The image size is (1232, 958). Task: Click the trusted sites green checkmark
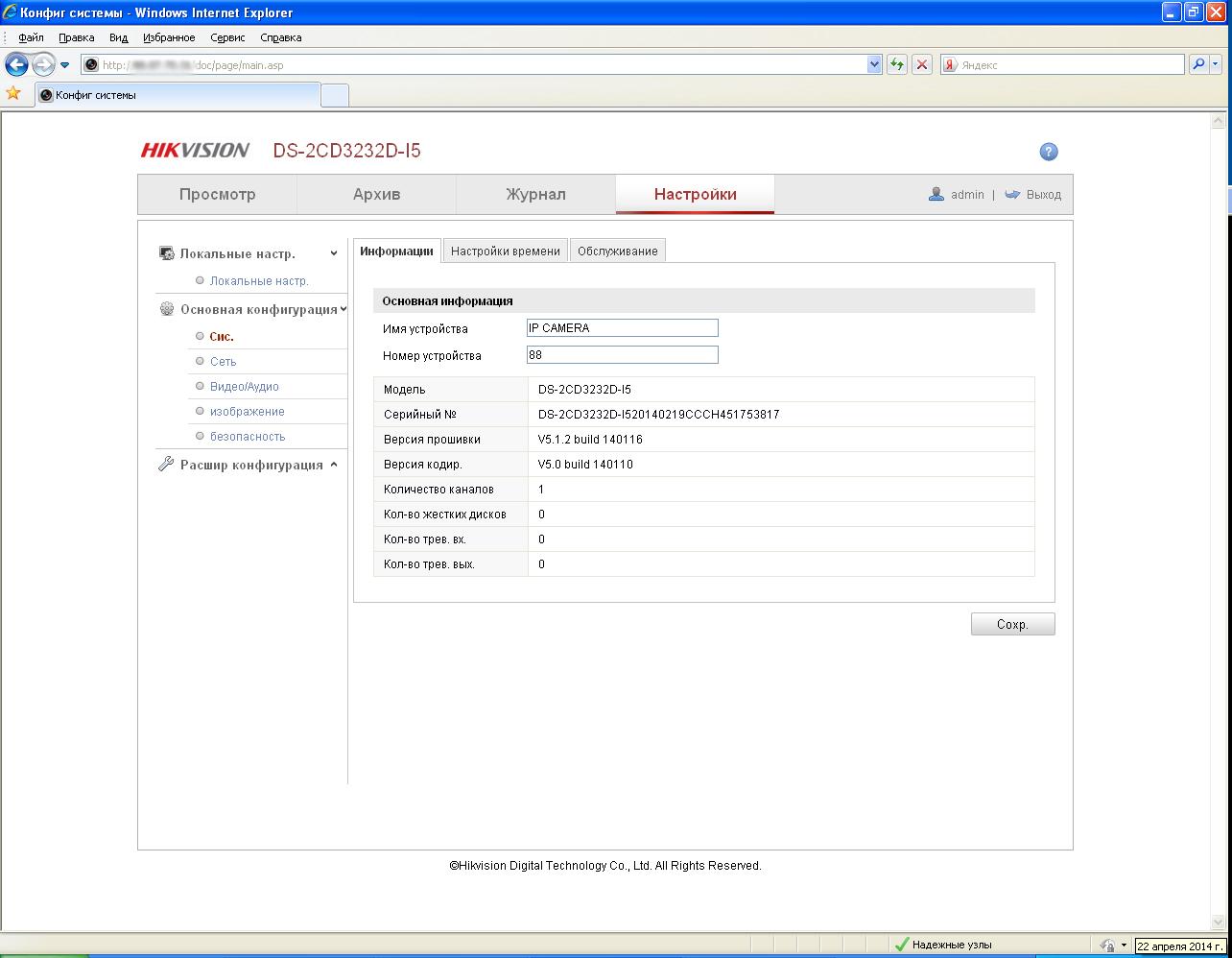point(901,945)
